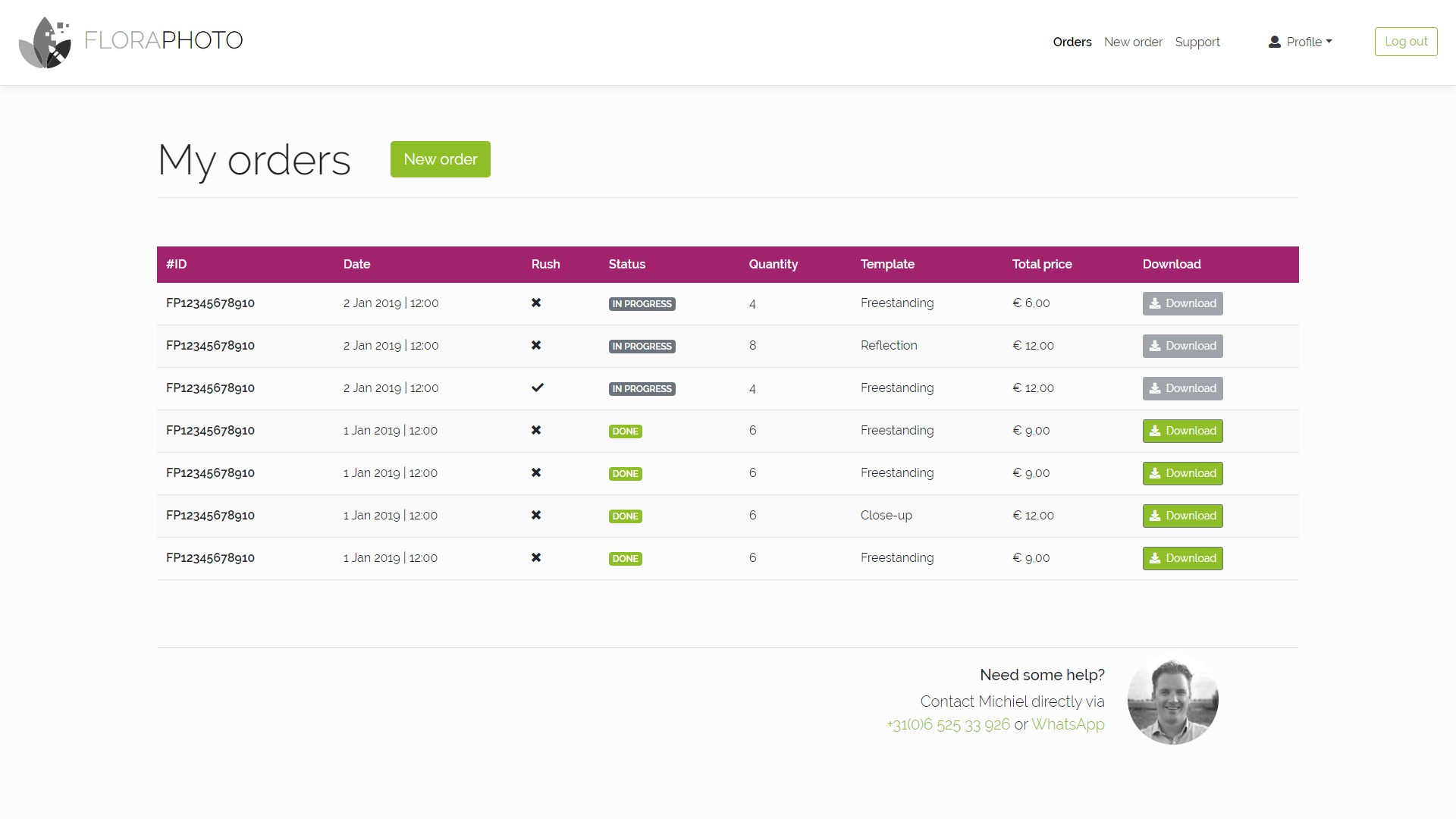1456x819 pixels.
Task: Click the 'Need some help?' text
Action: (x=1042, y=675)
